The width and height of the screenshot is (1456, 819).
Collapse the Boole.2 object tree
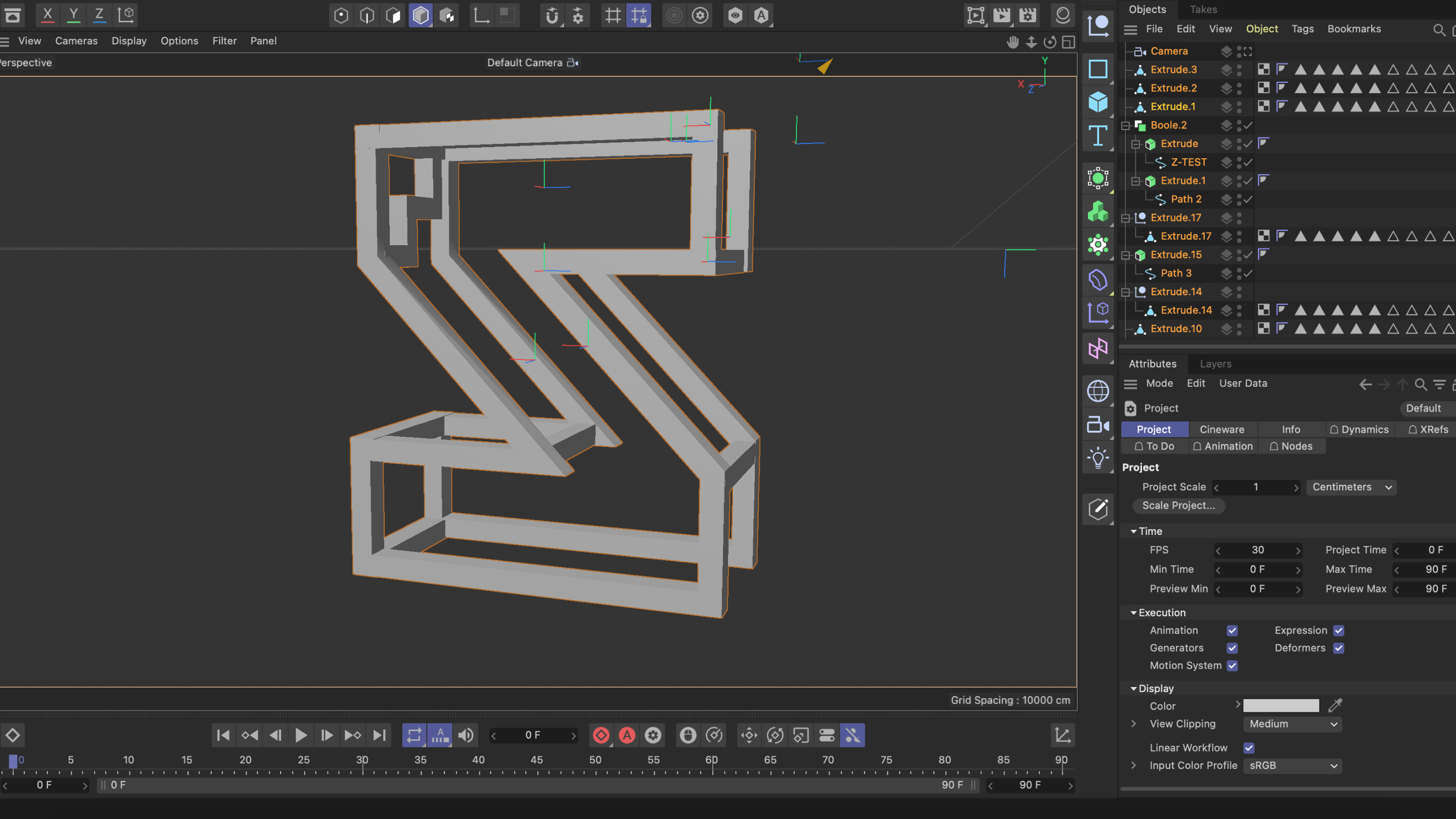[x=1125, y=125]
